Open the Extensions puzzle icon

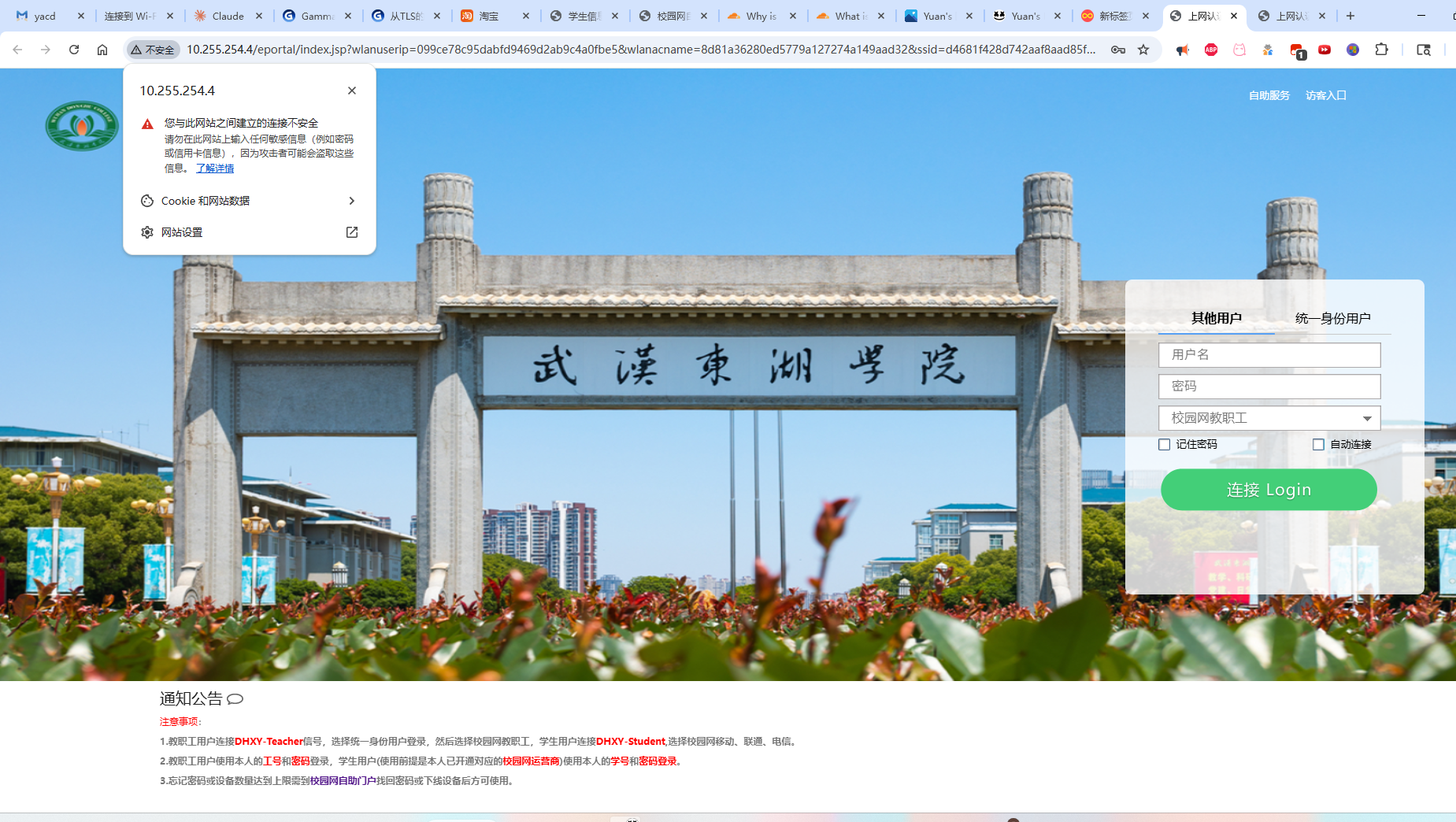pos(1381,50)
